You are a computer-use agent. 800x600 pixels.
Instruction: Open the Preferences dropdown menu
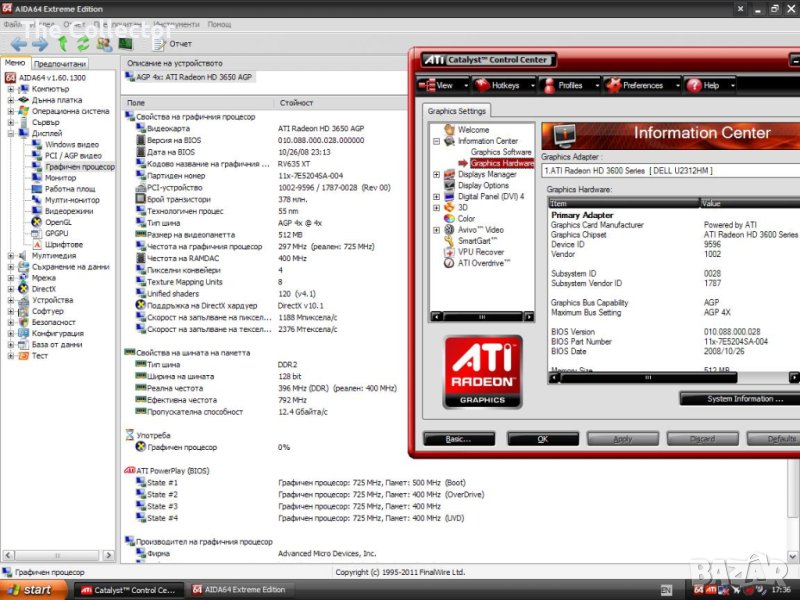pos(642,85)
